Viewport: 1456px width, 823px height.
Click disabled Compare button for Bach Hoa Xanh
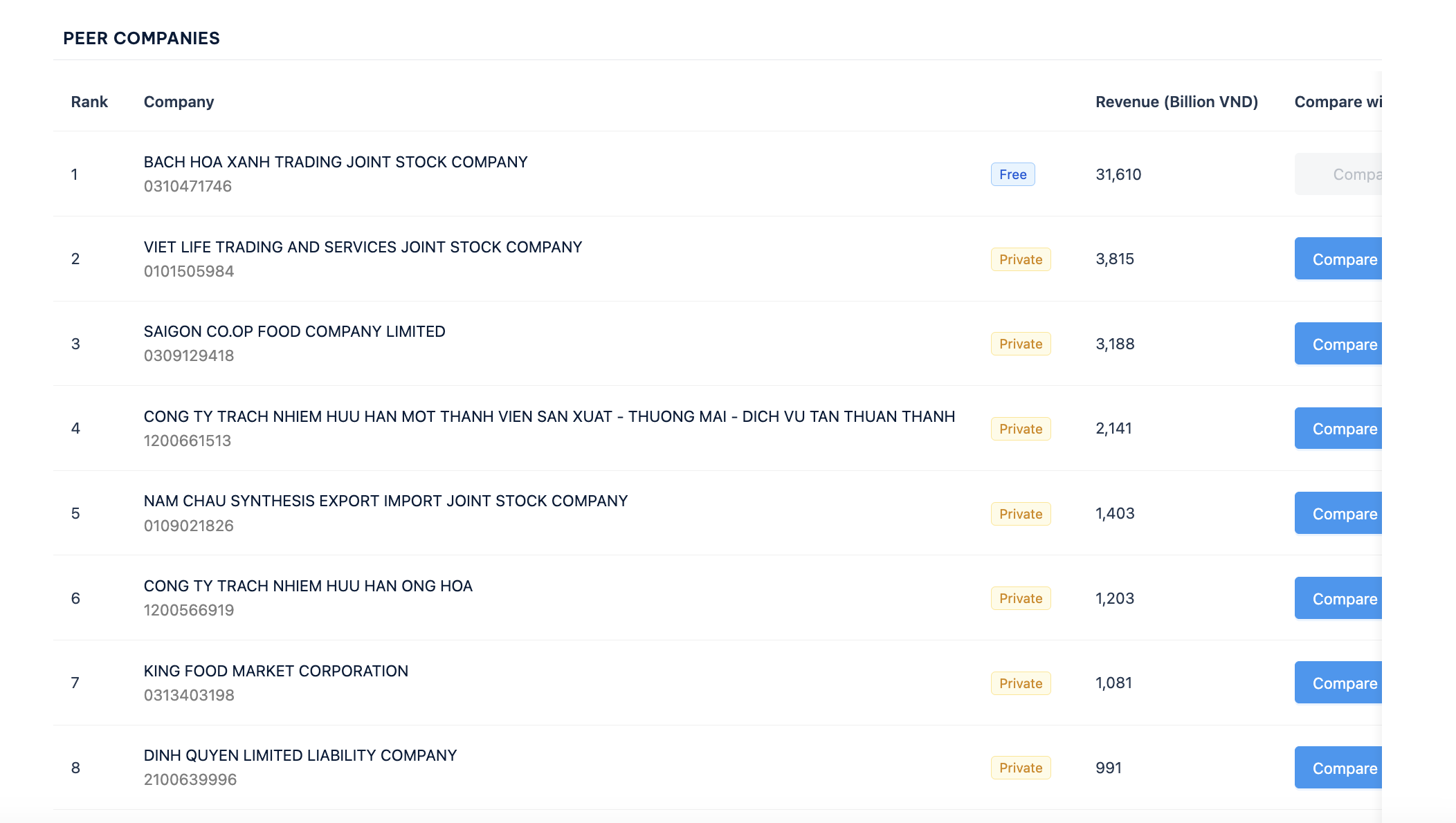click(1338, 174)
